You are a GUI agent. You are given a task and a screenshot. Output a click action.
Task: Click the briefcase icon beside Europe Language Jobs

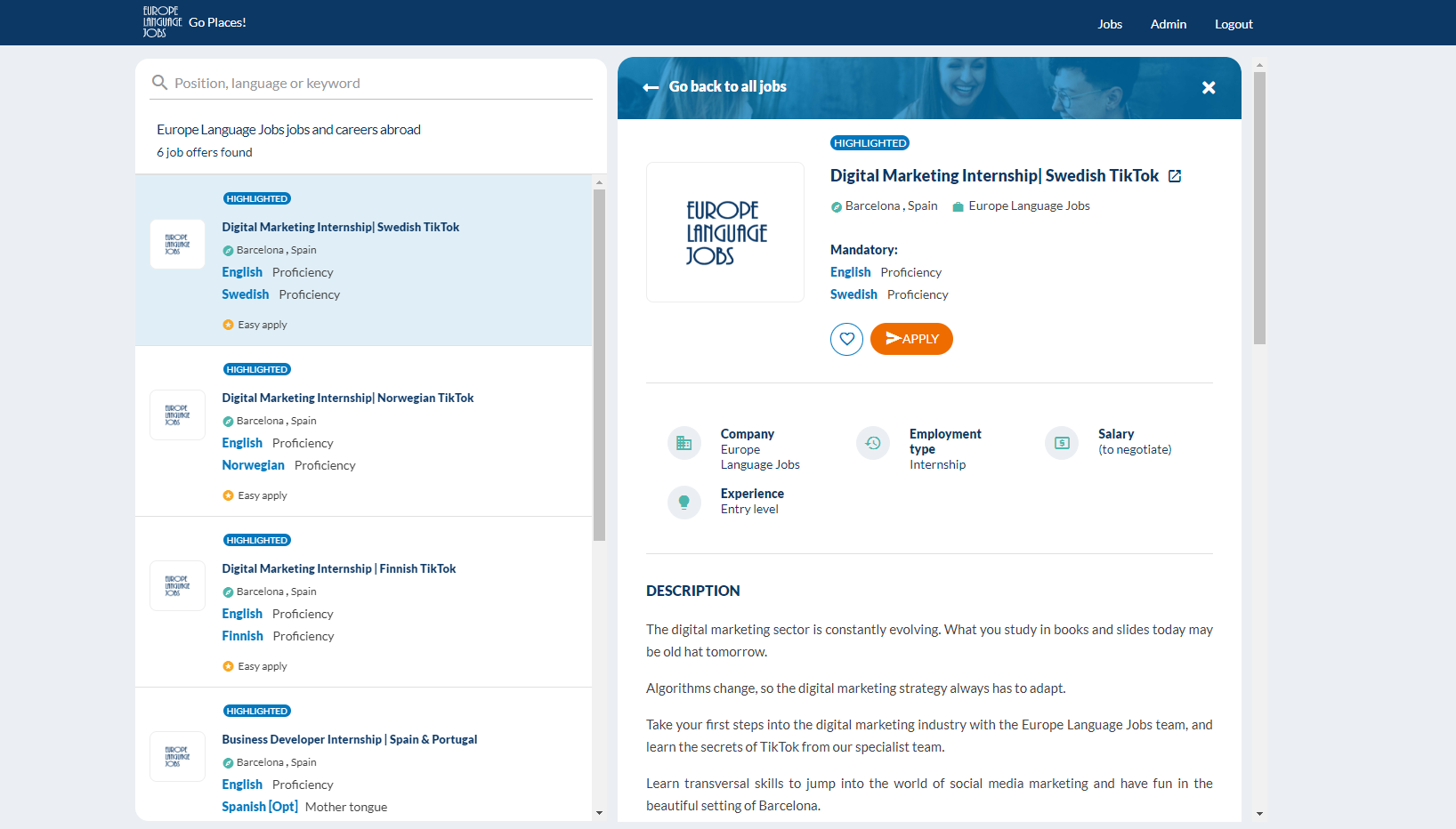pyautogui.click(x=959, y=206)
